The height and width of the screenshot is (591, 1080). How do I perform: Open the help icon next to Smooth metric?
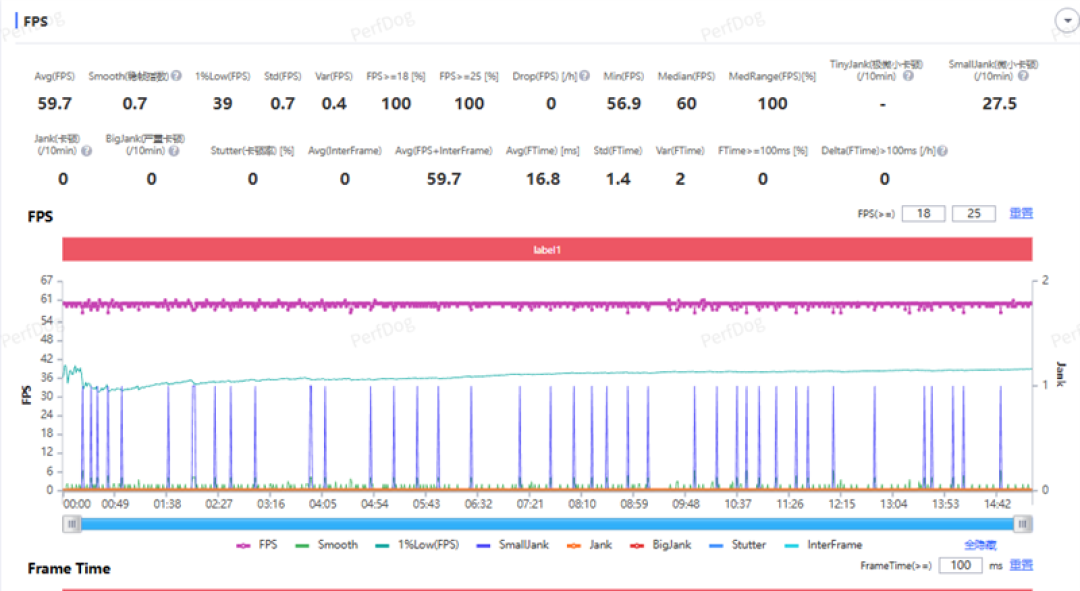click(x=176, y=76)
